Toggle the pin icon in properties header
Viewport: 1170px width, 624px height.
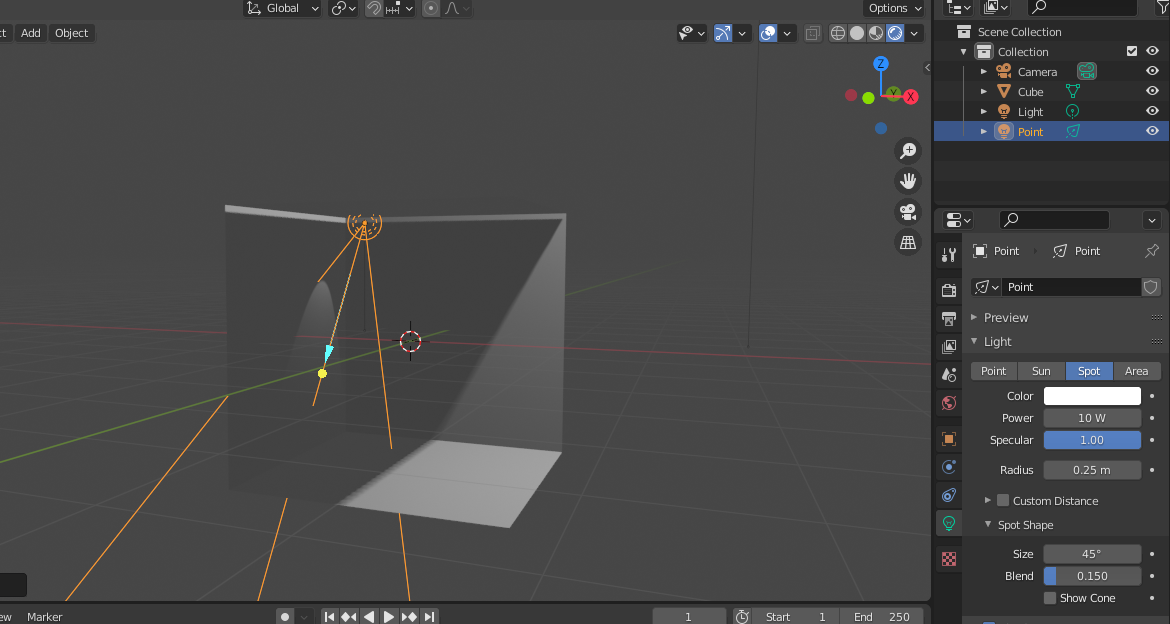1152,251
